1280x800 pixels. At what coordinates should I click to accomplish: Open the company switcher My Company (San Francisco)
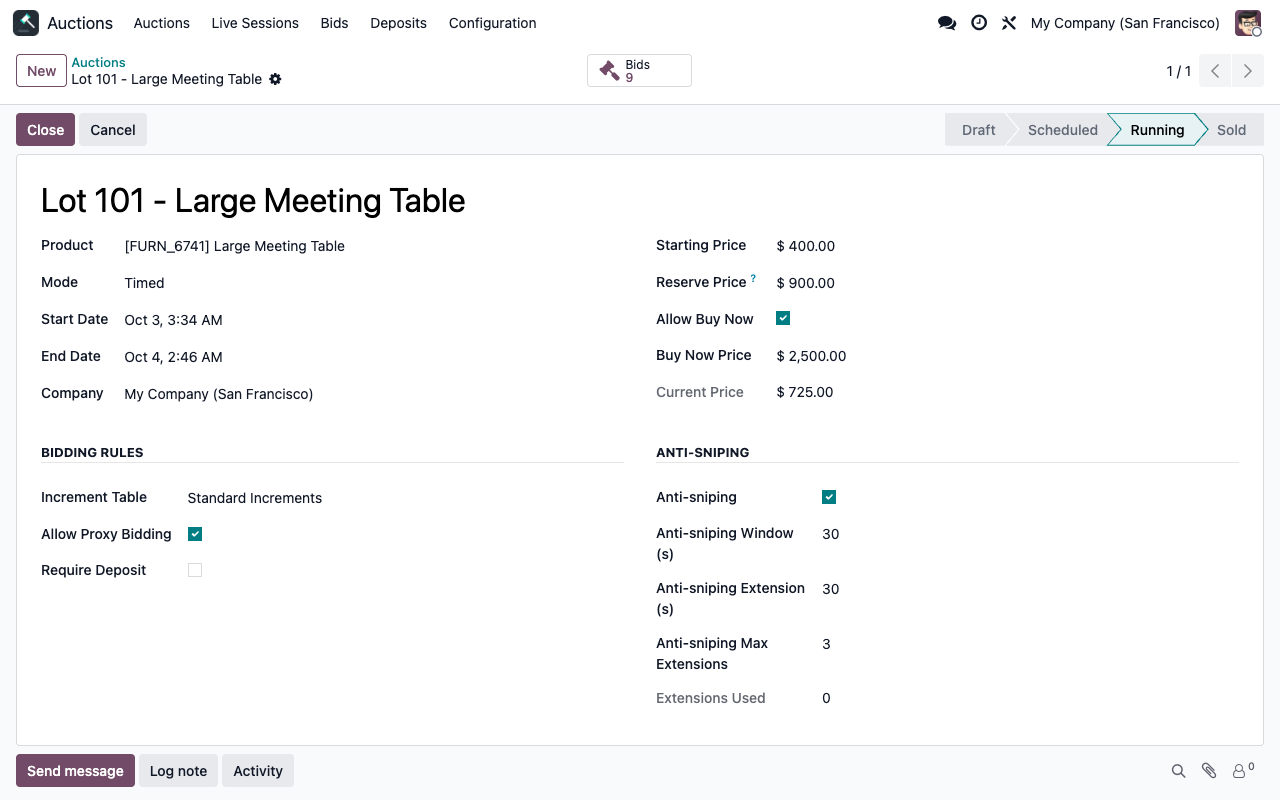(x=1125, y=23)
